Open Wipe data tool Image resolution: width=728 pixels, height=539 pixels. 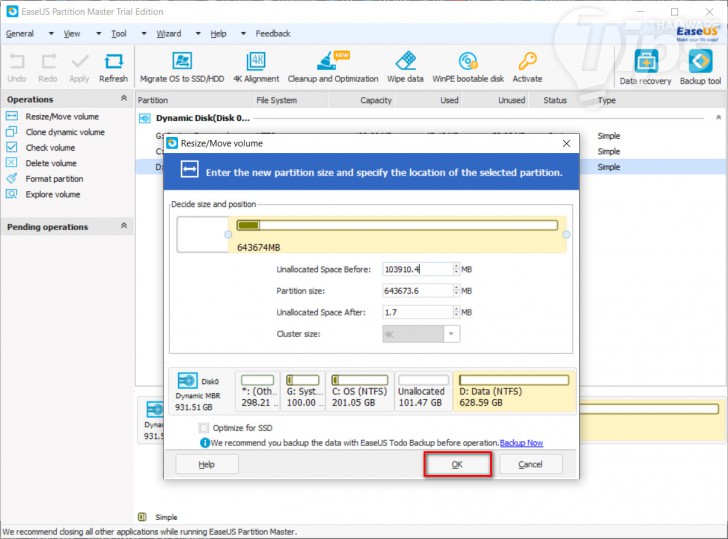click(405, 68)
